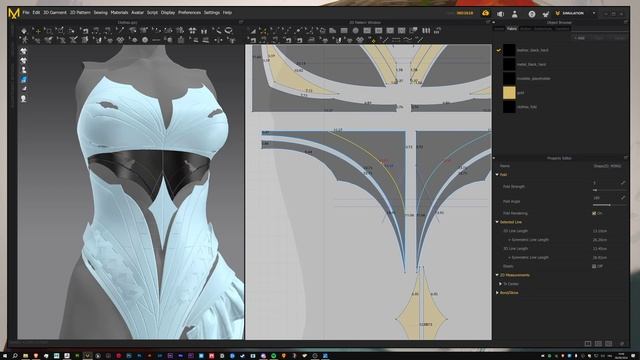Select the Edit Pattern tool in 2D toolbar
This screenshot has height=360, width=640.
253,31
